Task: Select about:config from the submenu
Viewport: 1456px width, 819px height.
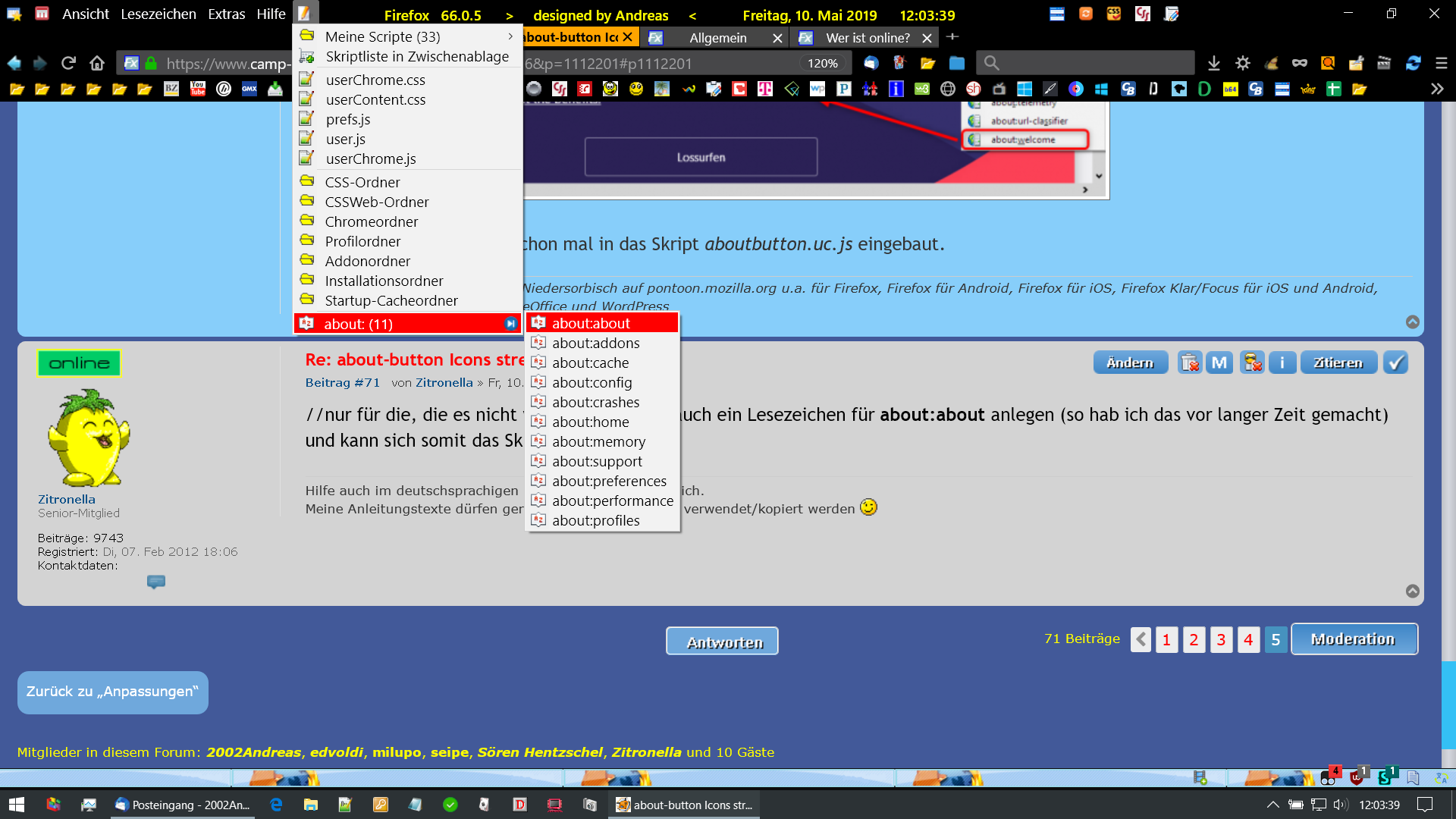Action: [591, 383]
